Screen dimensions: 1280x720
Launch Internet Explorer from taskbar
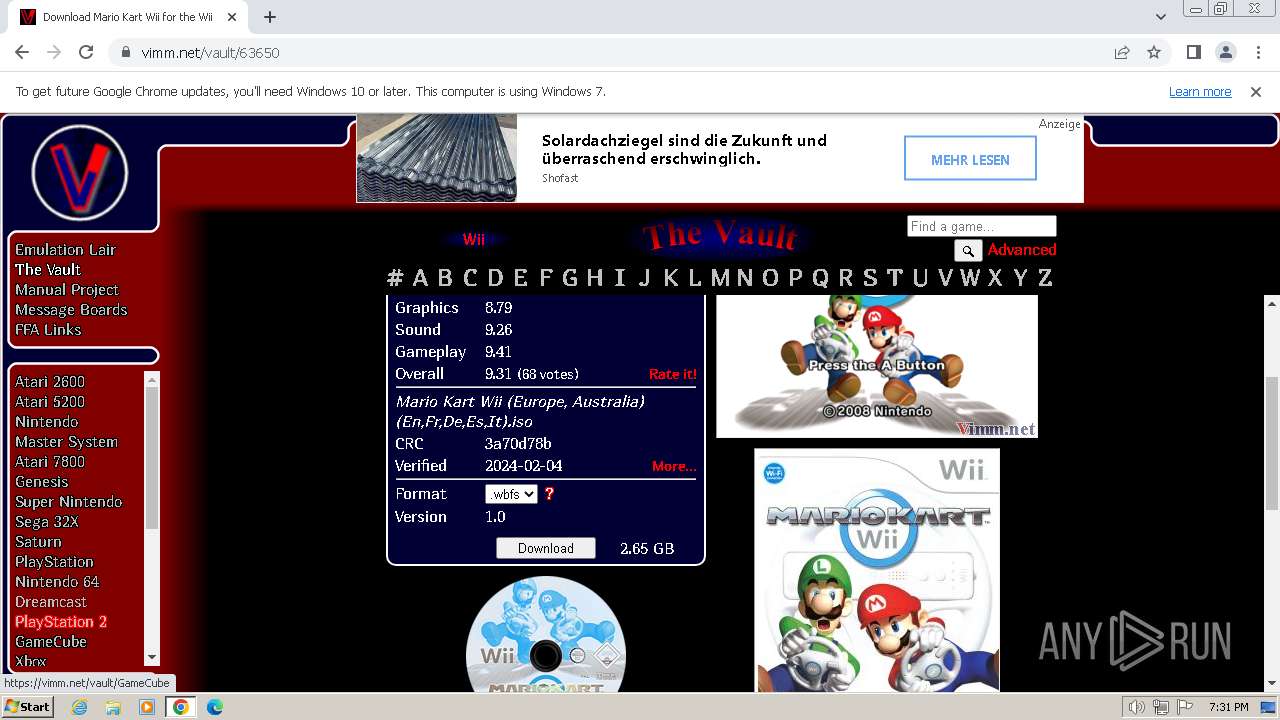pyautogui.click(x=79, y=707)
